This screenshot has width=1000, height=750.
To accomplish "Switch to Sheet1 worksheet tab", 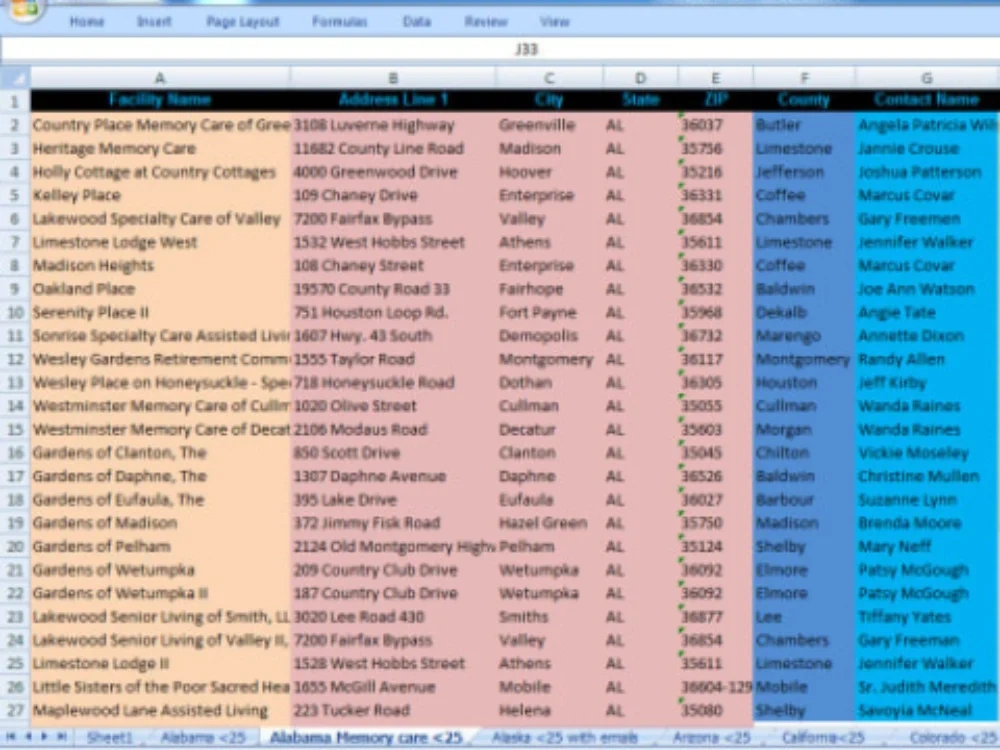I will [109, 738].
